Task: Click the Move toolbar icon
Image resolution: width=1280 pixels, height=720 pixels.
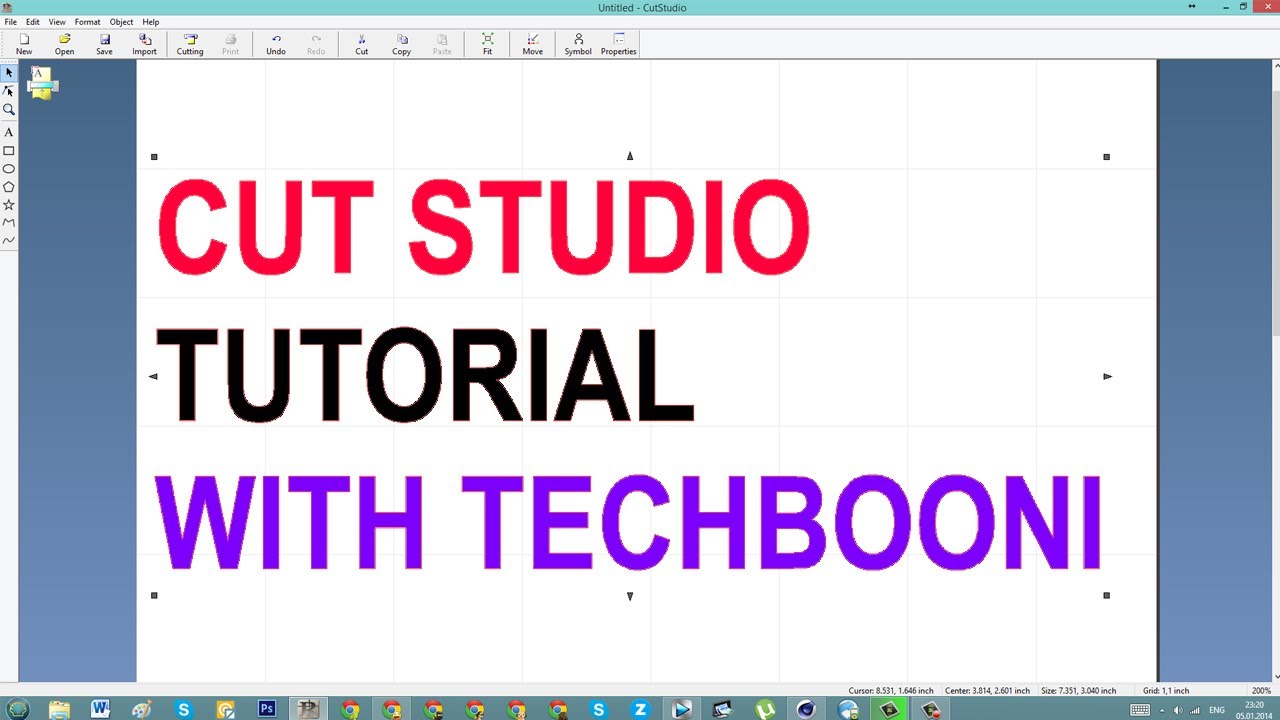Action: [533, 44]
